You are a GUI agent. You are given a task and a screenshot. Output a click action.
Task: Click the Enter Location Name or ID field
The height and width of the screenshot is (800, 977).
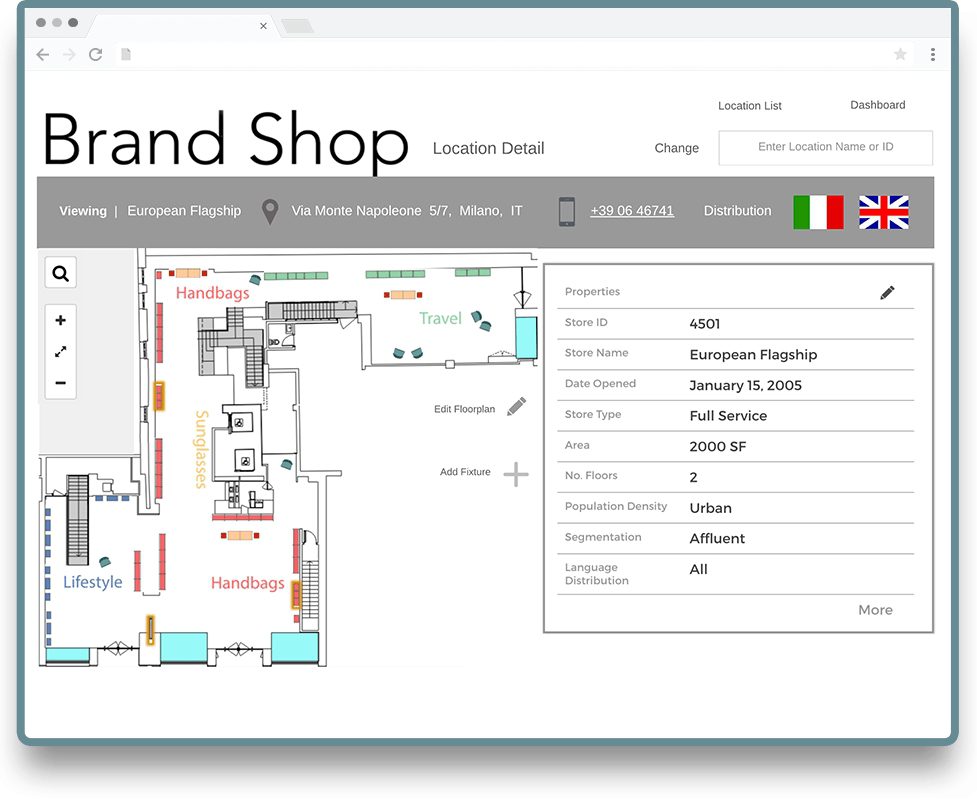[x=826, y=147]
